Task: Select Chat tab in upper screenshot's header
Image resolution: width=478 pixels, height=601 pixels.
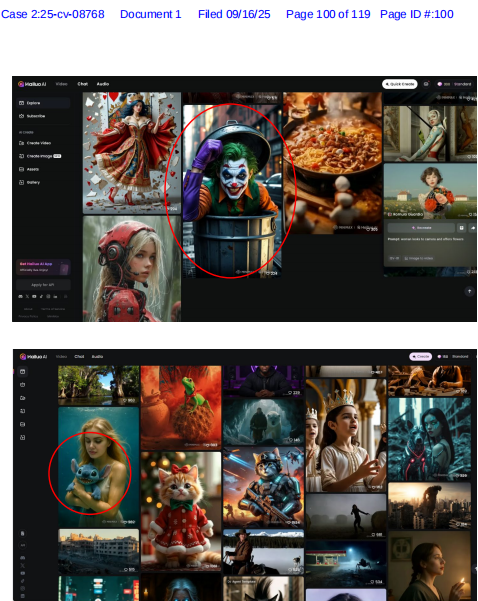Action: tap(82, 84)
